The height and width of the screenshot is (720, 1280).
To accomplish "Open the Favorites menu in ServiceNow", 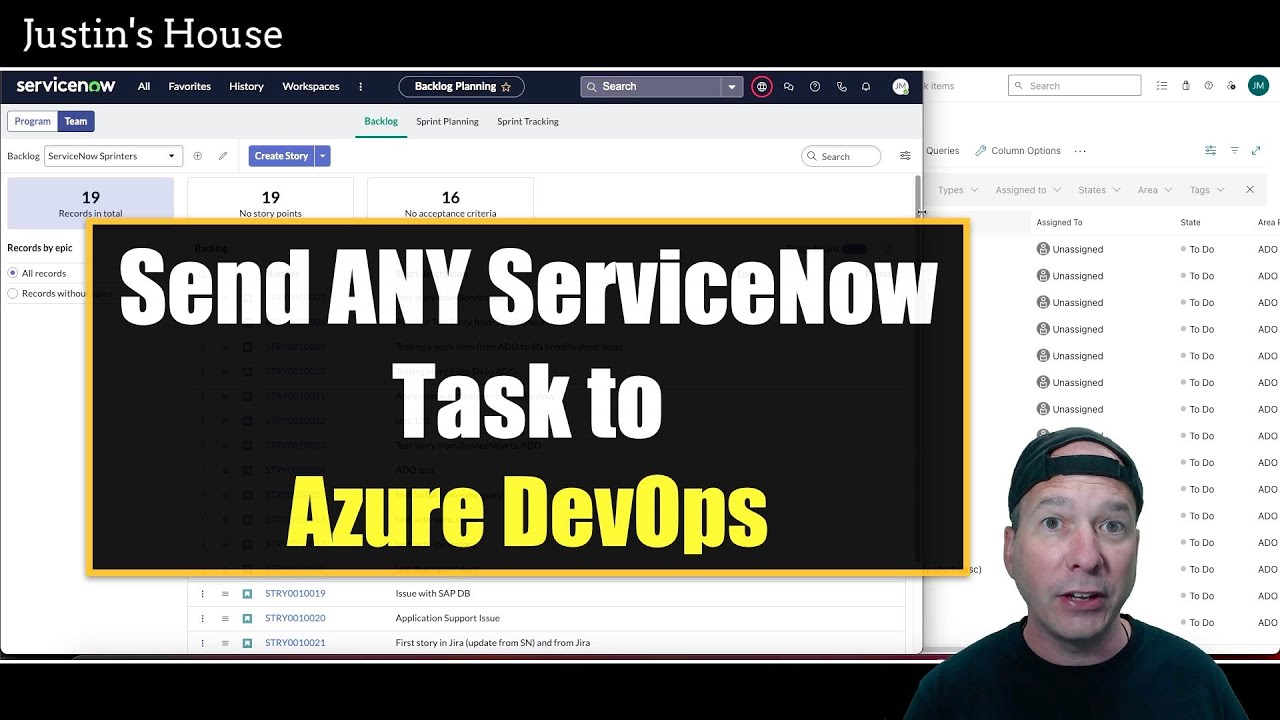I will (x=190, y=87).
